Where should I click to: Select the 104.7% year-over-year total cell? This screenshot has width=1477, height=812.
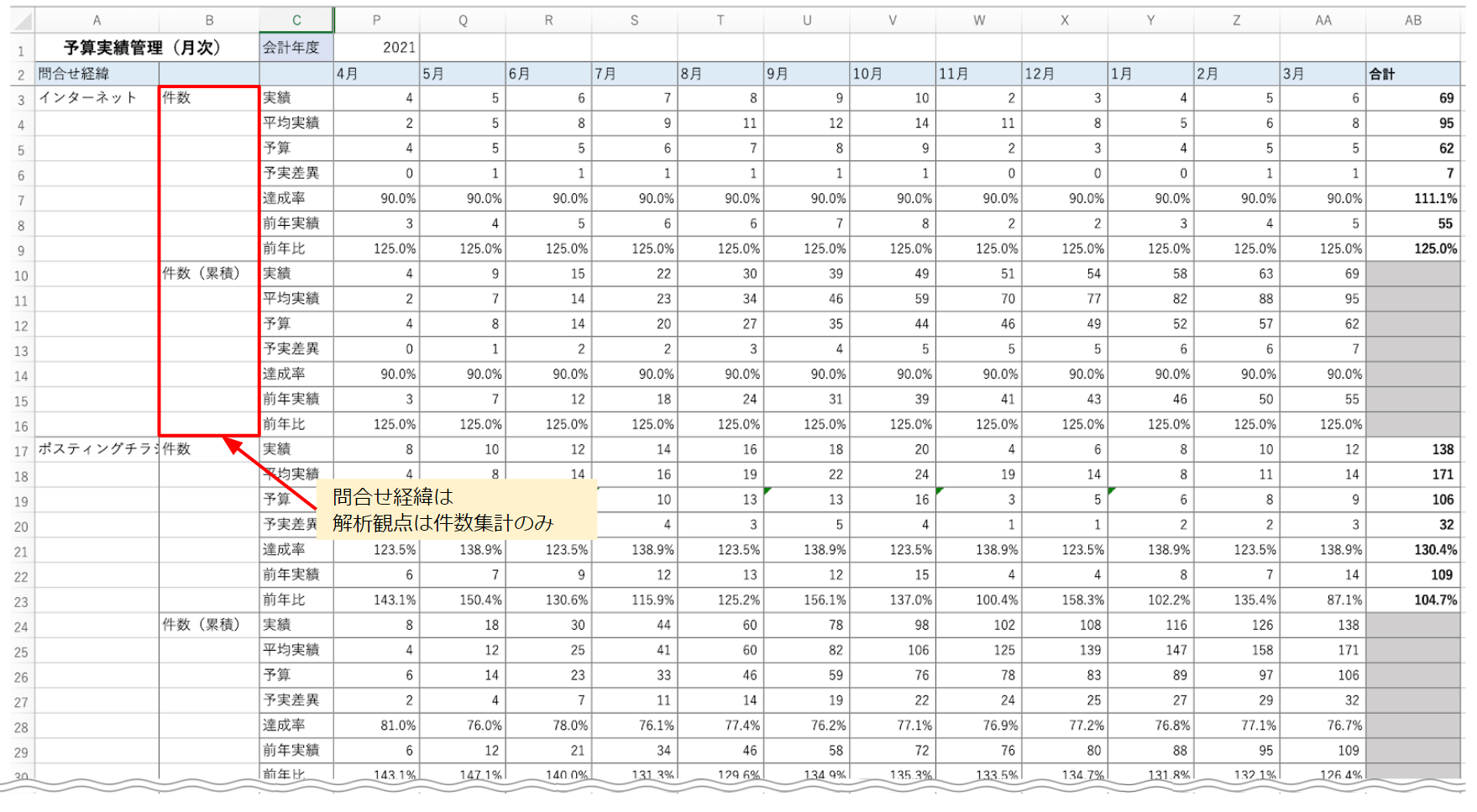click(1412, 600)
